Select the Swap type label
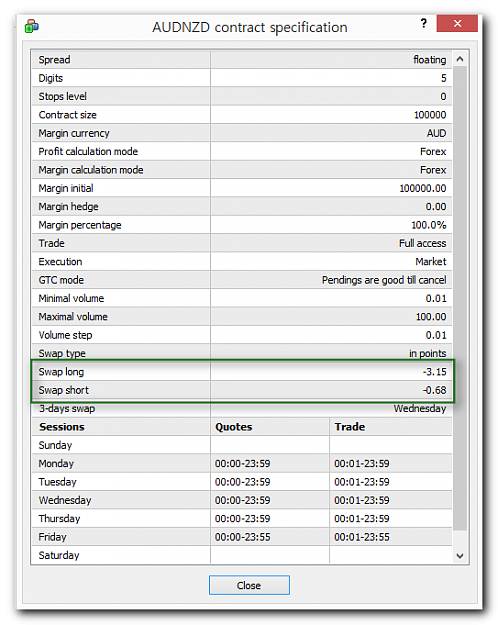 pyautogui.click(x=62, y=353)
